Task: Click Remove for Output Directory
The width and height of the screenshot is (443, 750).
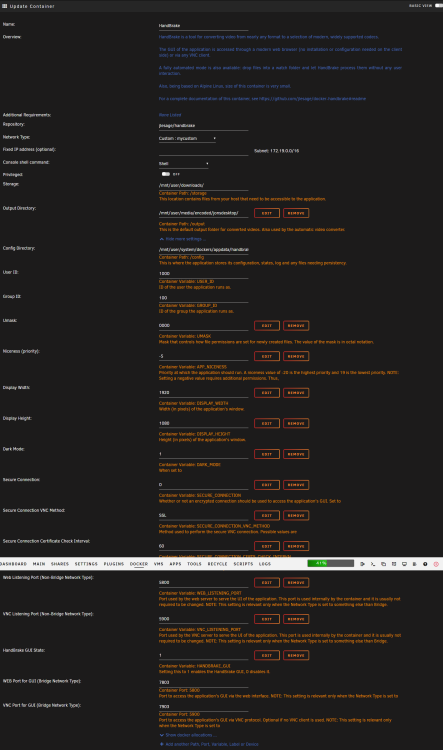Action: [296, 213]
